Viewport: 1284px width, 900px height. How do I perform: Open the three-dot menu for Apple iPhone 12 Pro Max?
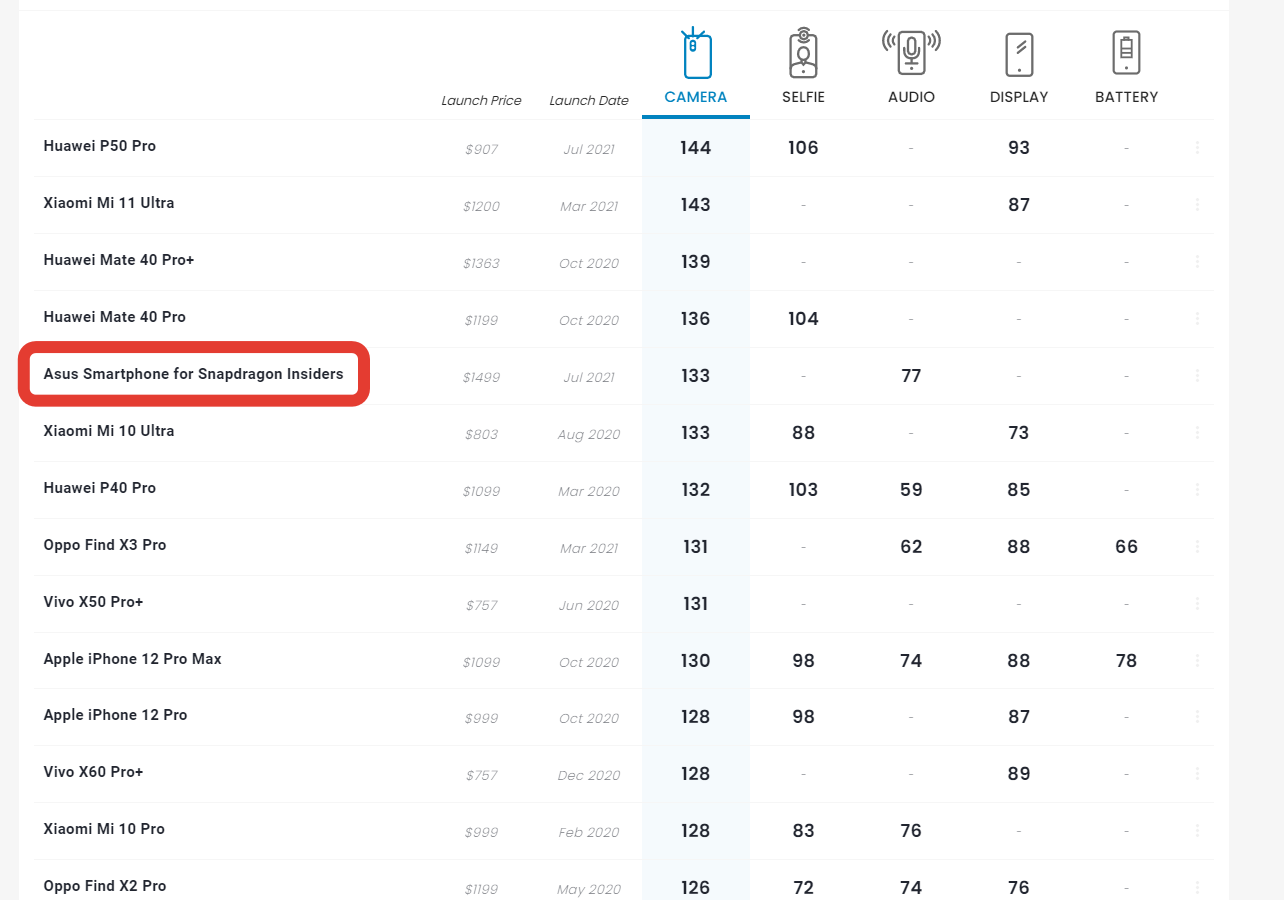pos(1197,661)
